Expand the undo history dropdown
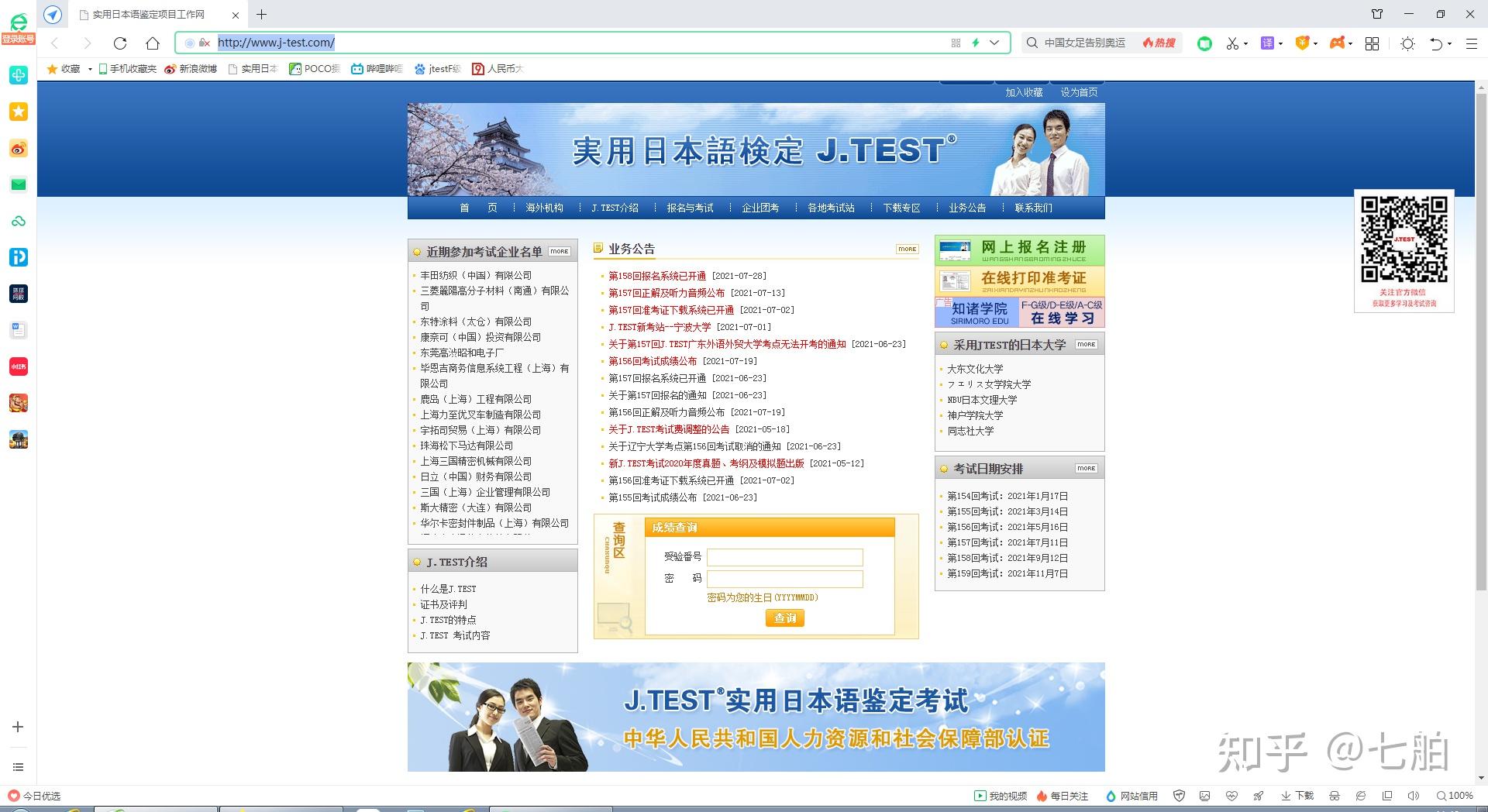1488x812 pixels. pos(1448,43)
